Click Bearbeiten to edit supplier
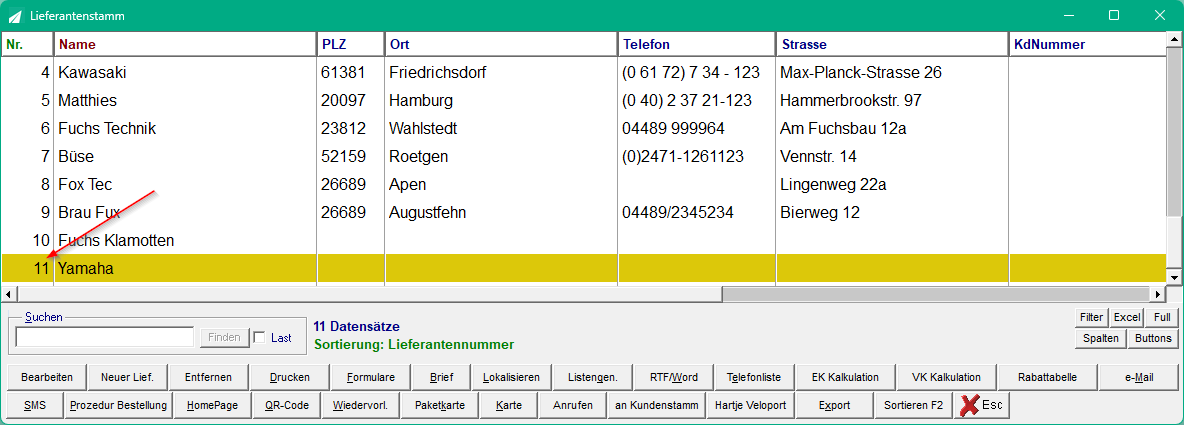 [x=47, y=377]
